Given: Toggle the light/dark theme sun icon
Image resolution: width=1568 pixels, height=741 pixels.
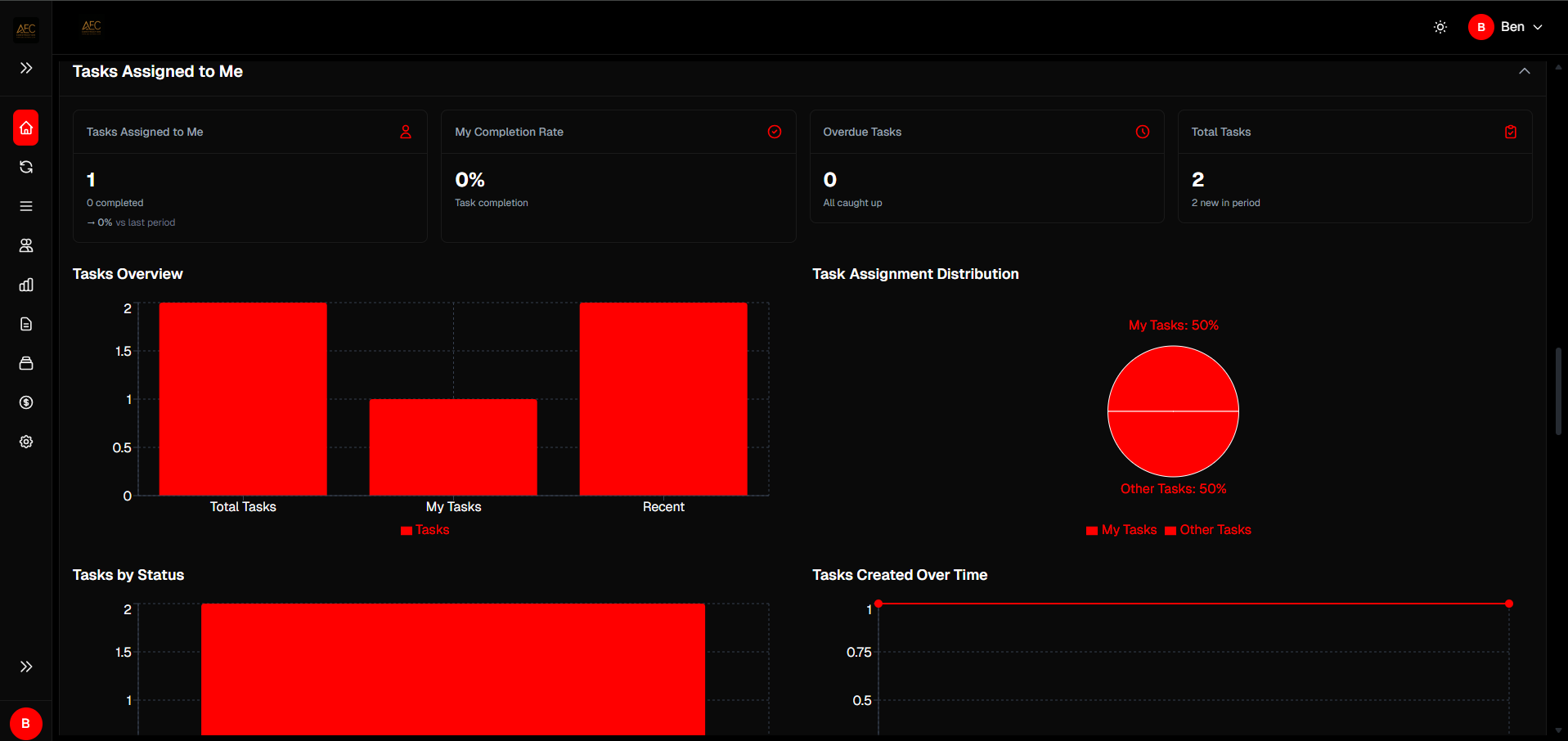Looking at the screenshot, I should click(1440, 27).
